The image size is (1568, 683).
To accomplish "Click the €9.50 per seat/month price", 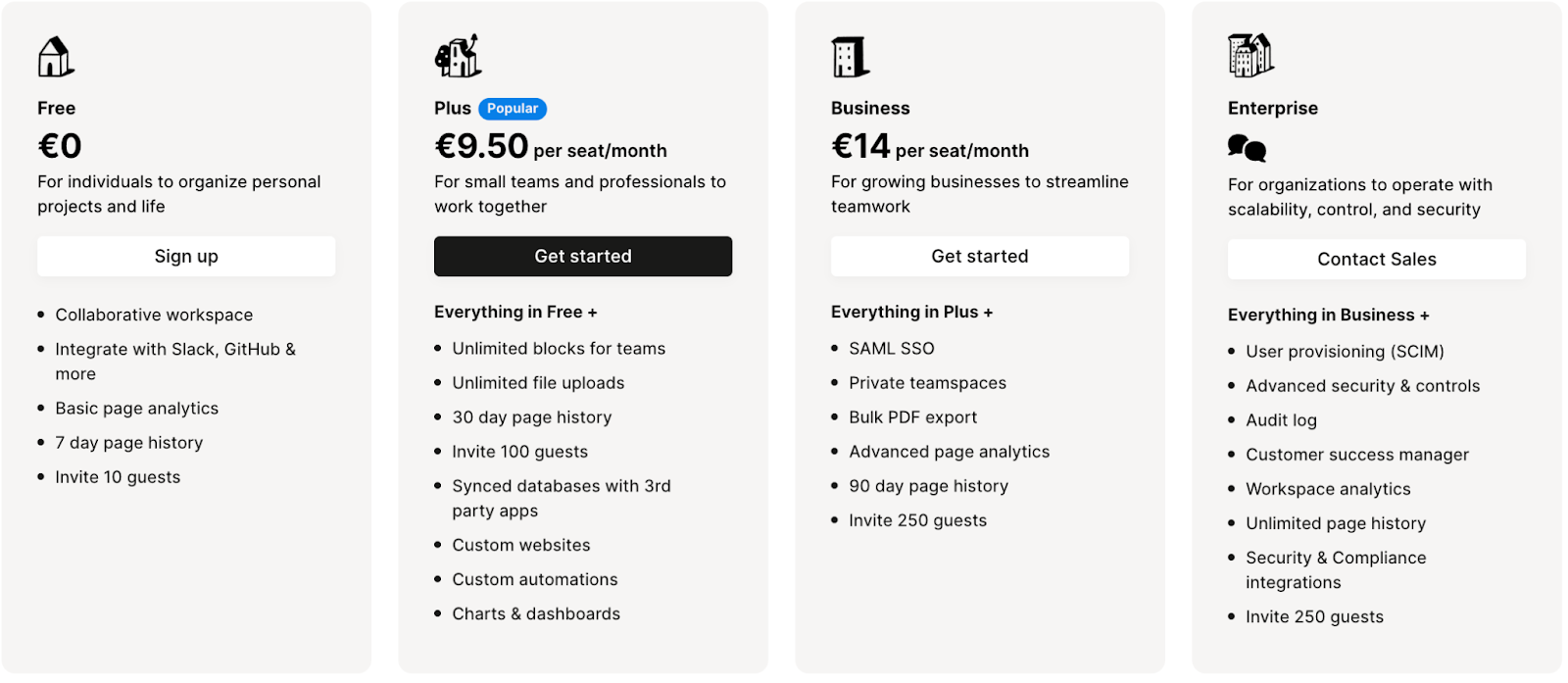I will pos(550,147).
